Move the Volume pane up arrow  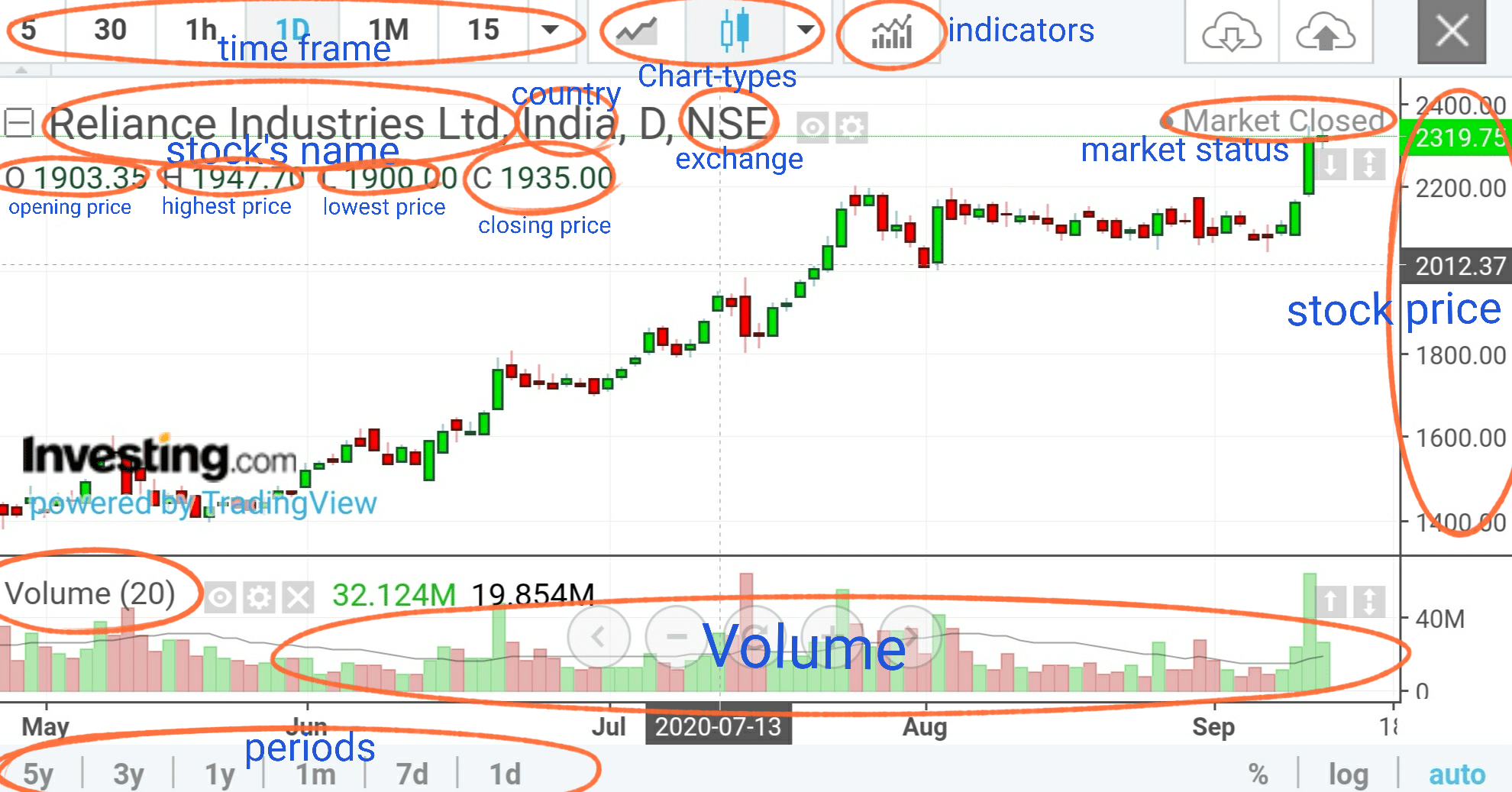click(1331, 601)
